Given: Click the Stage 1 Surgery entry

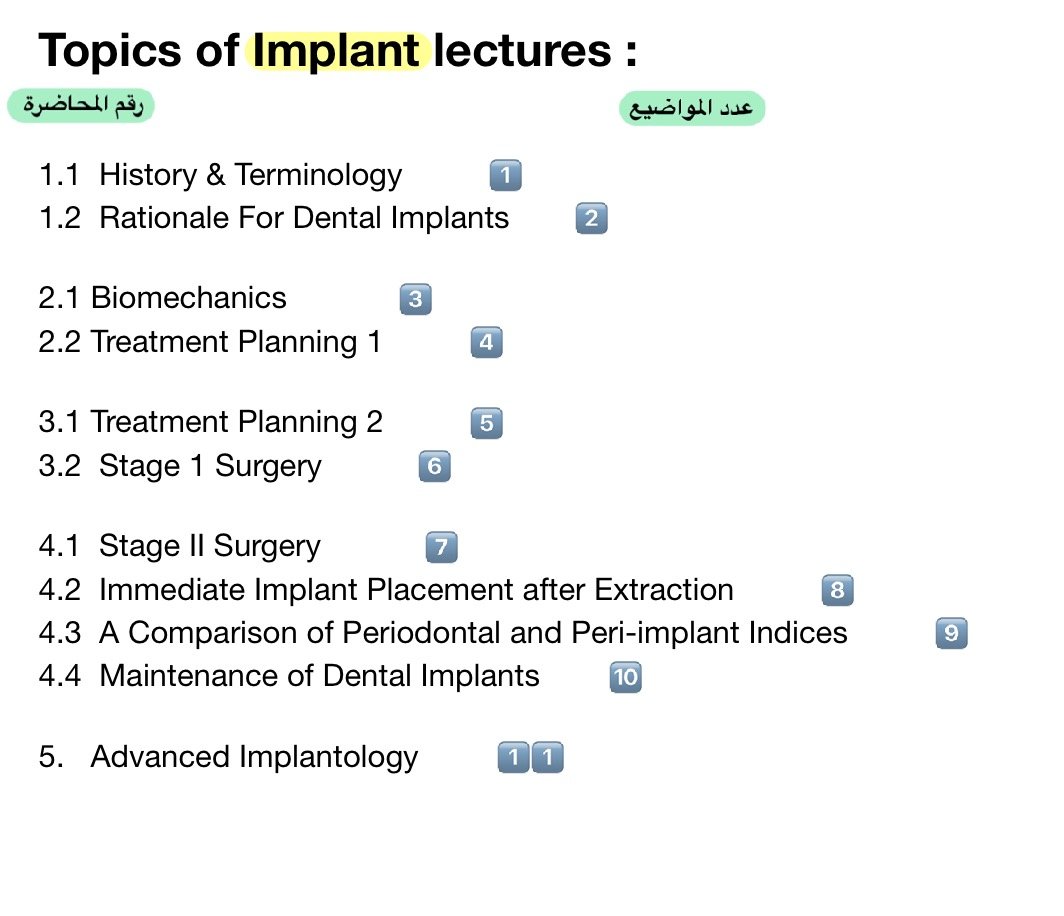Looking at the screenshot, I should [210, 466].
